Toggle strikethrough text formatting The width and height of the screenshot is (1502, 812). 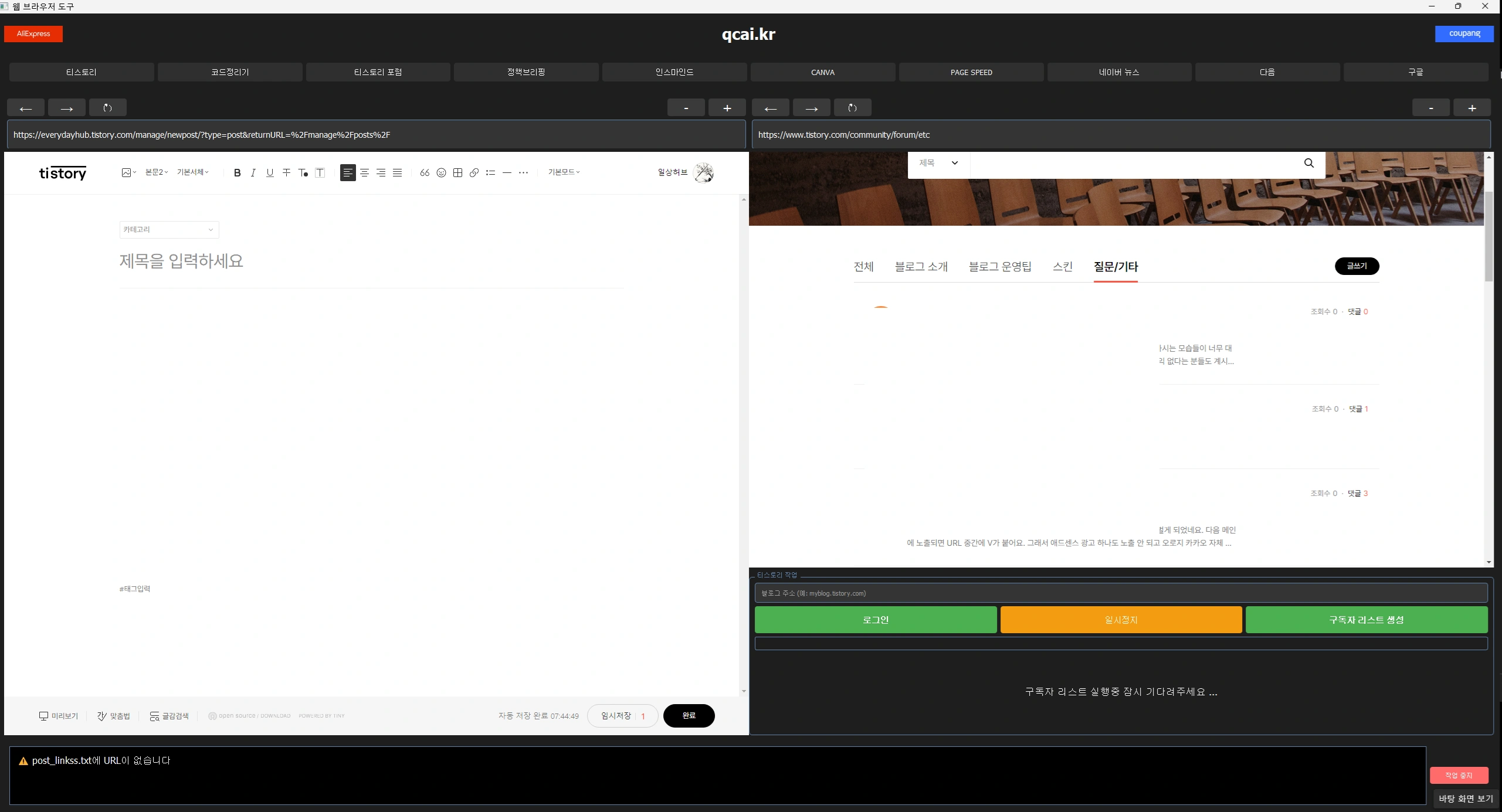click(286, 172)
